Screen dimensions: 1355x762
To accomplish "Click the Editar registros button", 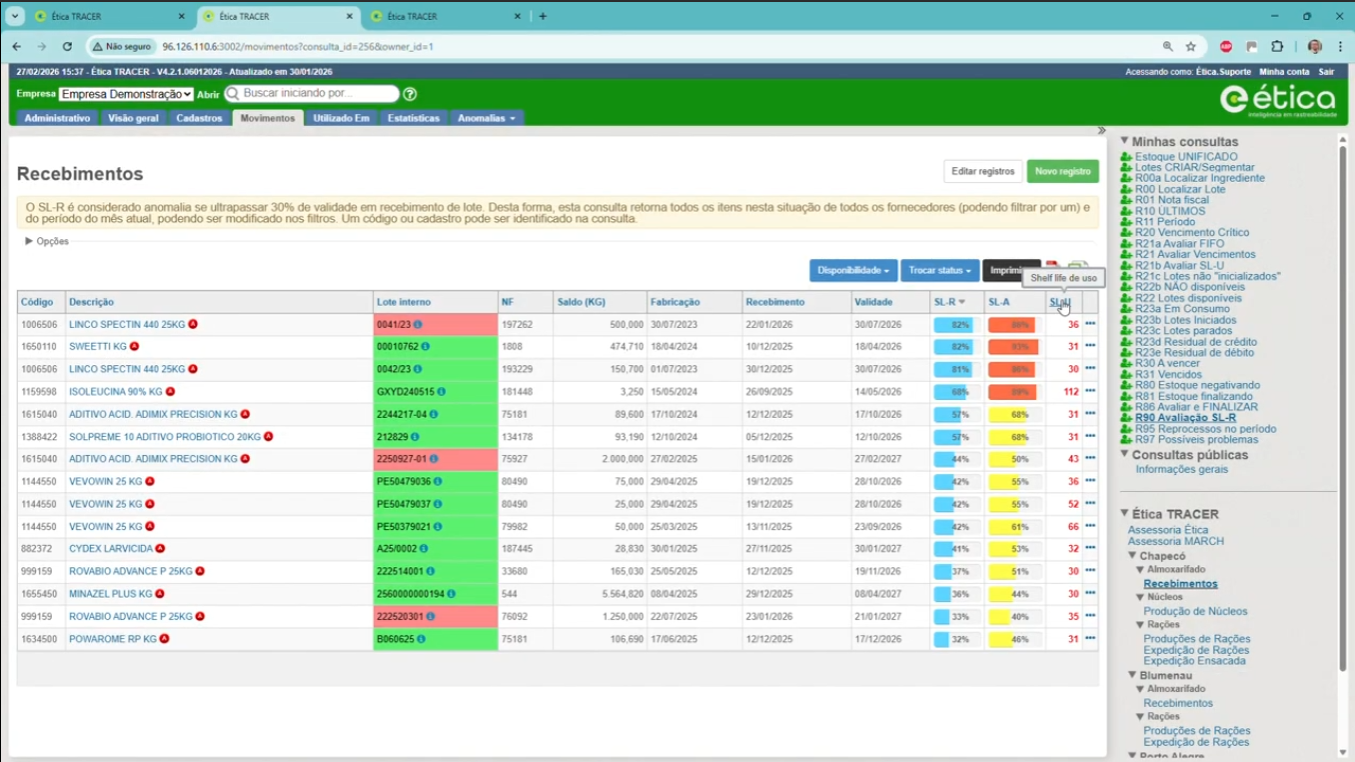I will pyautogui.click(x=983, y=171).
